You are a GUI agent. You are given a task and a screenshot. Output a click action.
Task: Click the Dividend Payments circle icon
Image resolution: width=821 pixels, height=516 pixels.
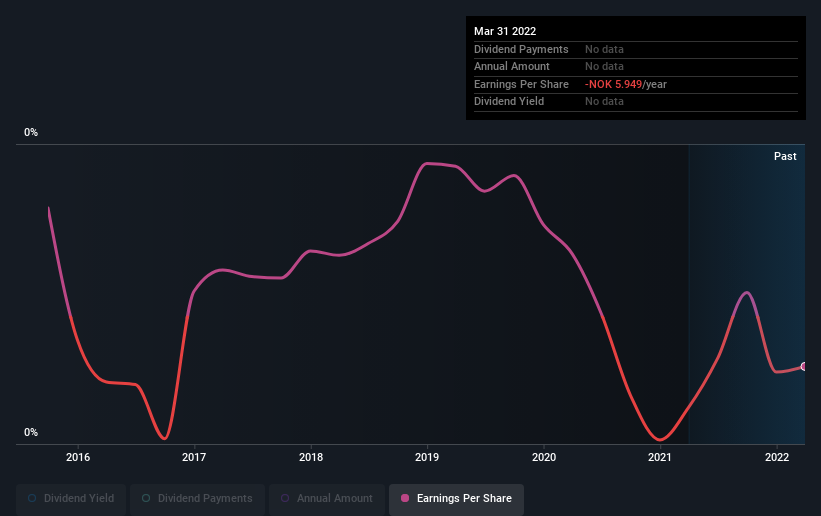point(146,498)
